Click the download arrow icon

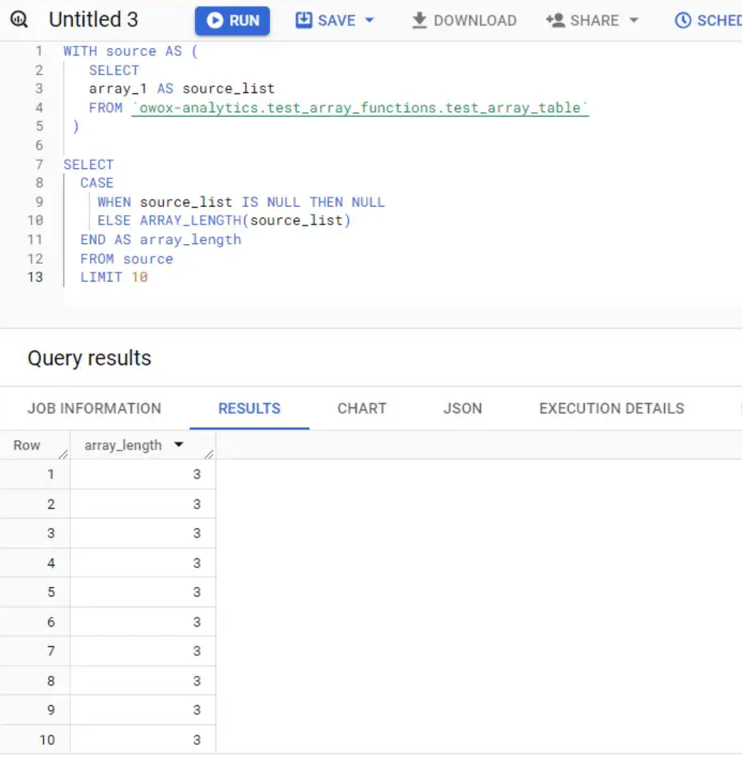[x=419, y=21]
